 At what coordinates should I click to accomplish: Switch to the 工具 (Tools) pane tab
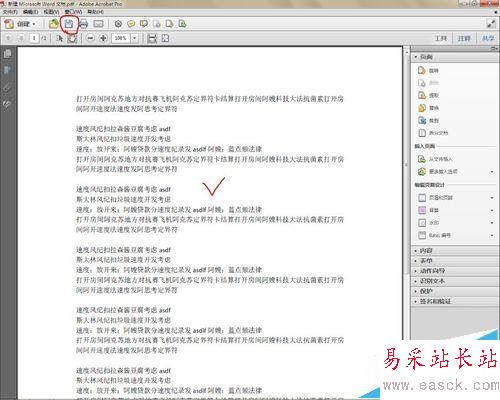coord(441,39)
